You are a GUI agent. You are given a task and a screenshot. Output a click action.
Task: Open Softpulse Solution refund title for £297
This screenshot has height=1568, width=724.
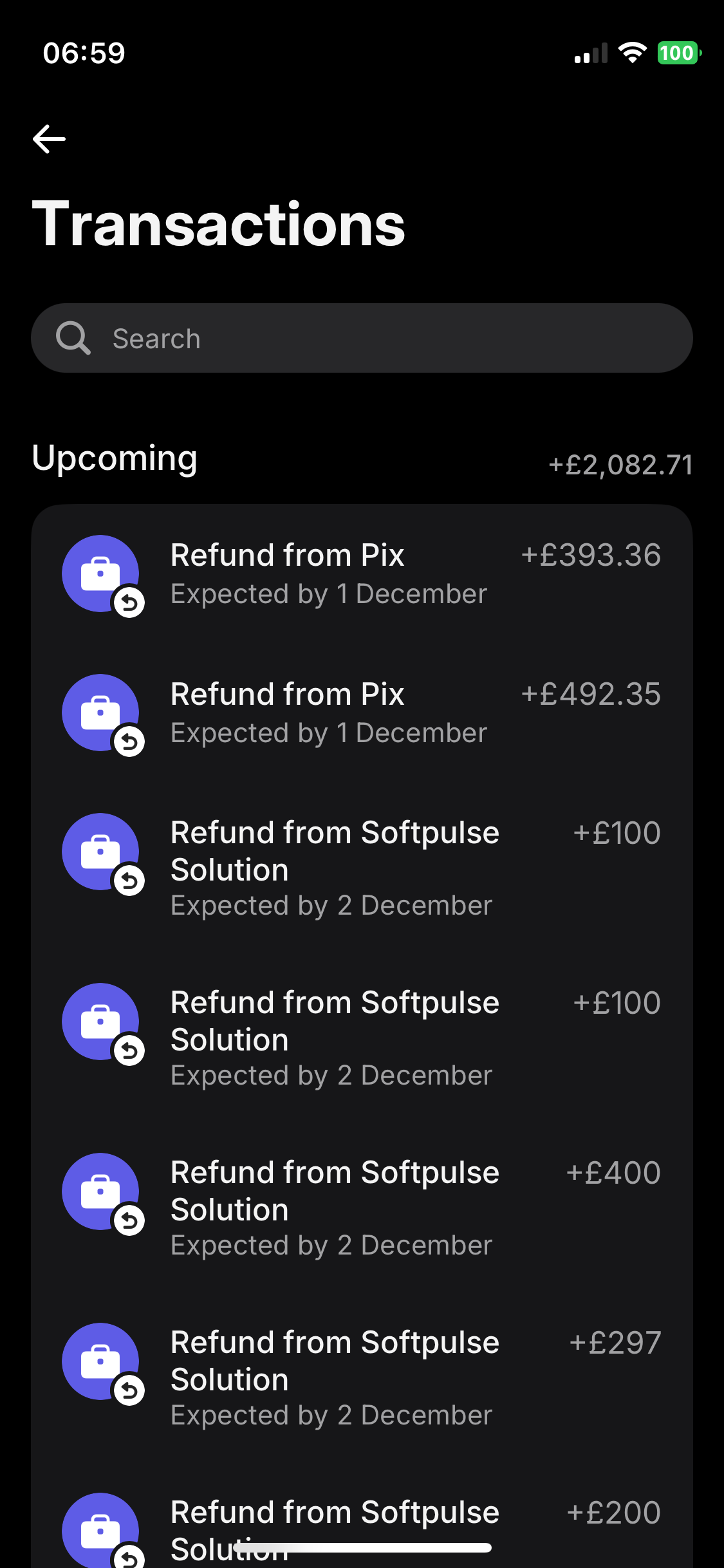(x=335, y=1361)
